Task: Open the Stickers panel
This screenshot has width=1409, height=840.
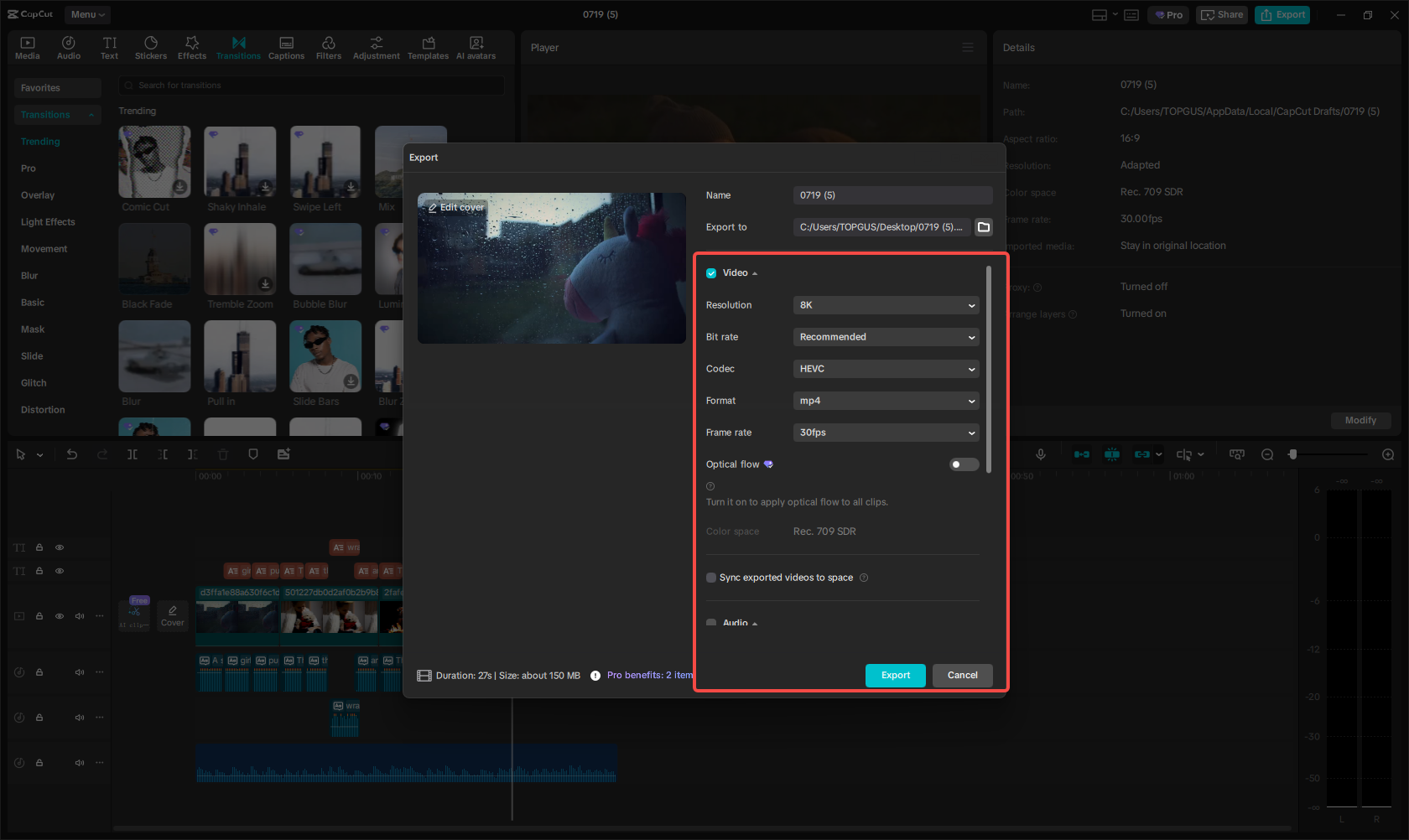Action: 151,47
